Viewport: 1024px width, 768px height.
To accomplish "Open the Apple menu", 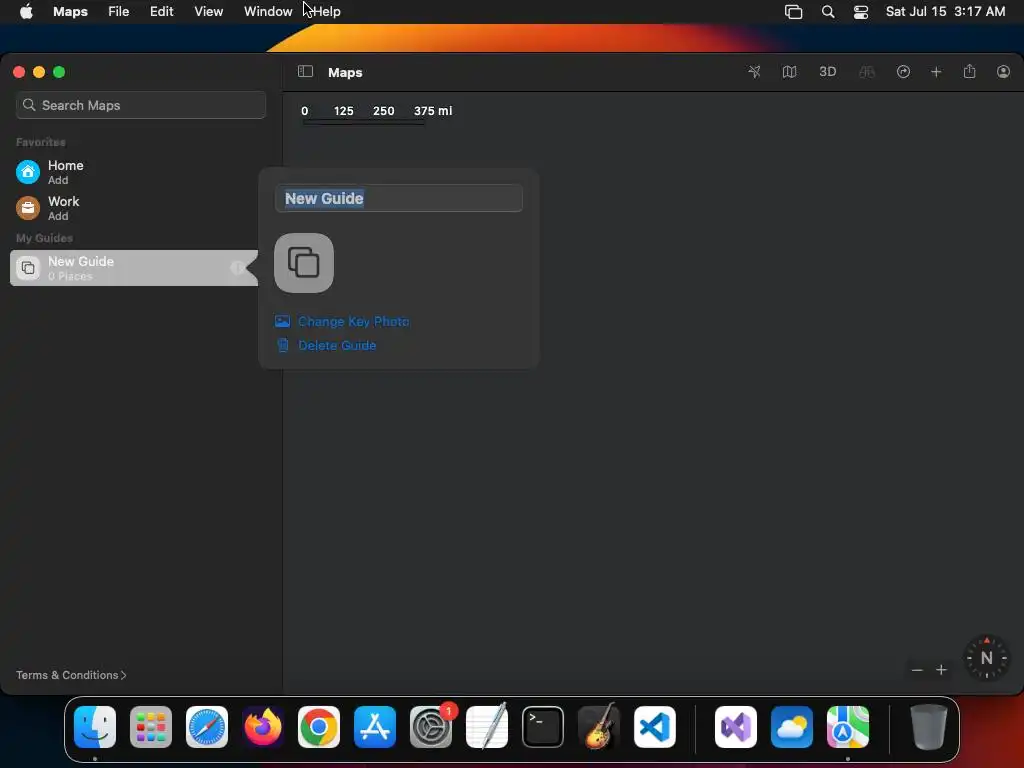I will tap(26, 11).
